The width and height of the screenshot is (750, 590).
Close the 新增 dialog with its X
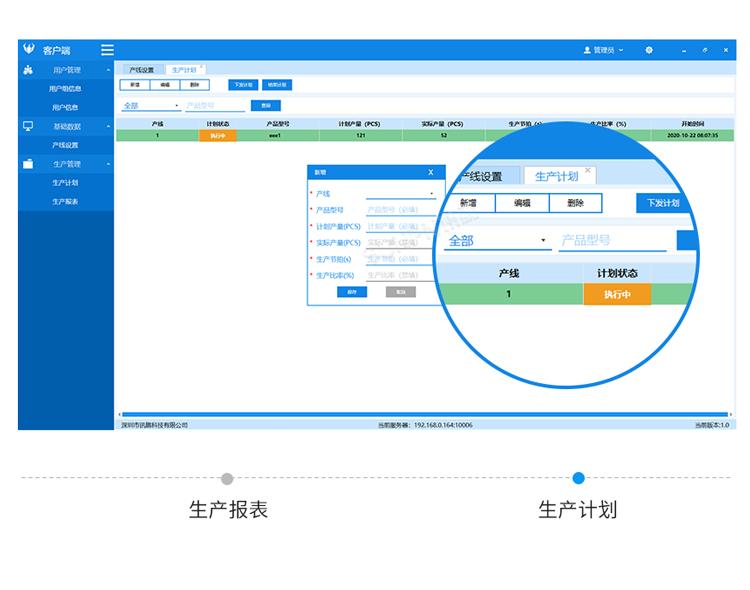[430, 172]
